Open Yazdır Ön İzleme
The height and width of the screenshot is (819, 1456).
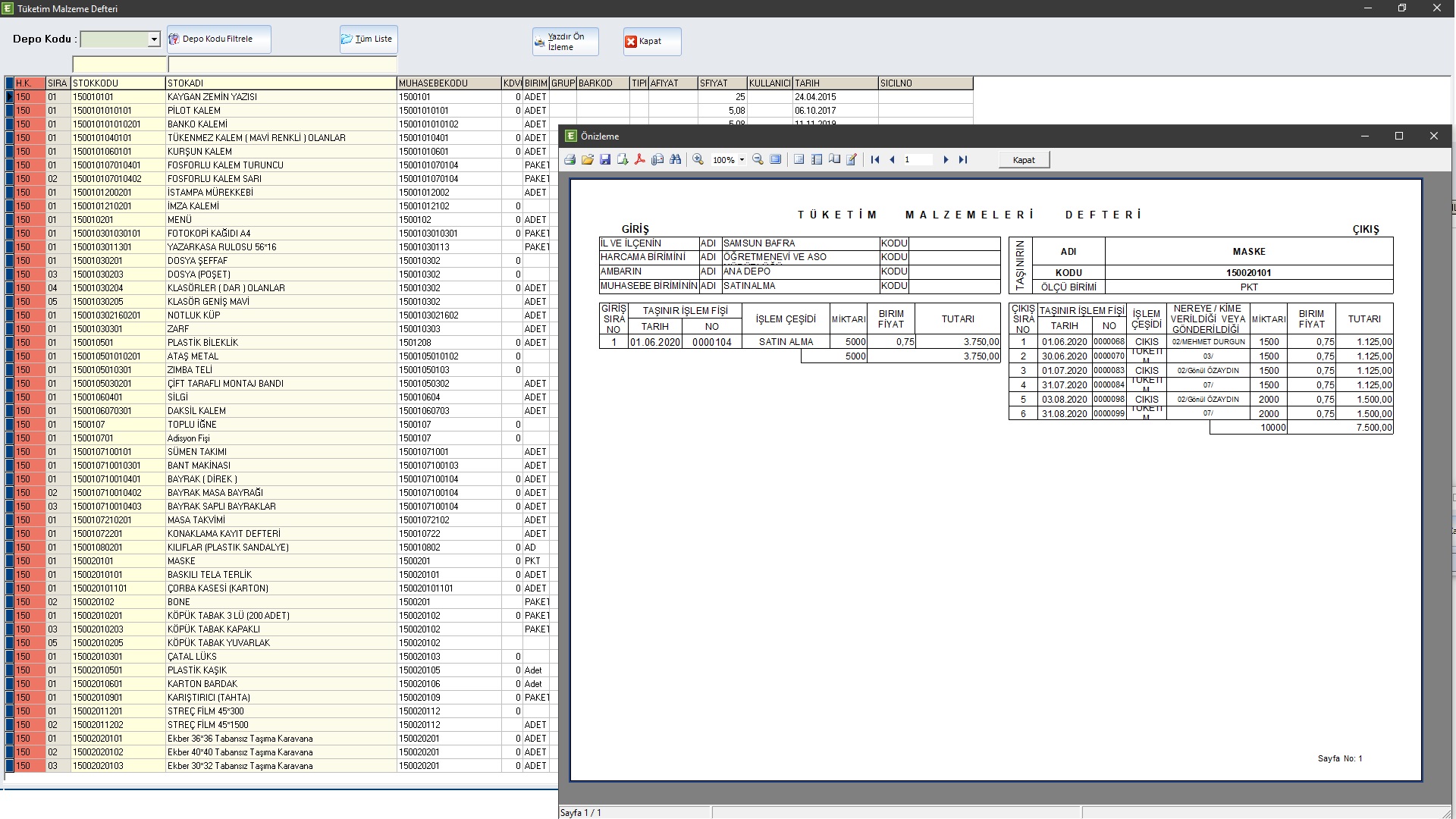click(565, 42)
